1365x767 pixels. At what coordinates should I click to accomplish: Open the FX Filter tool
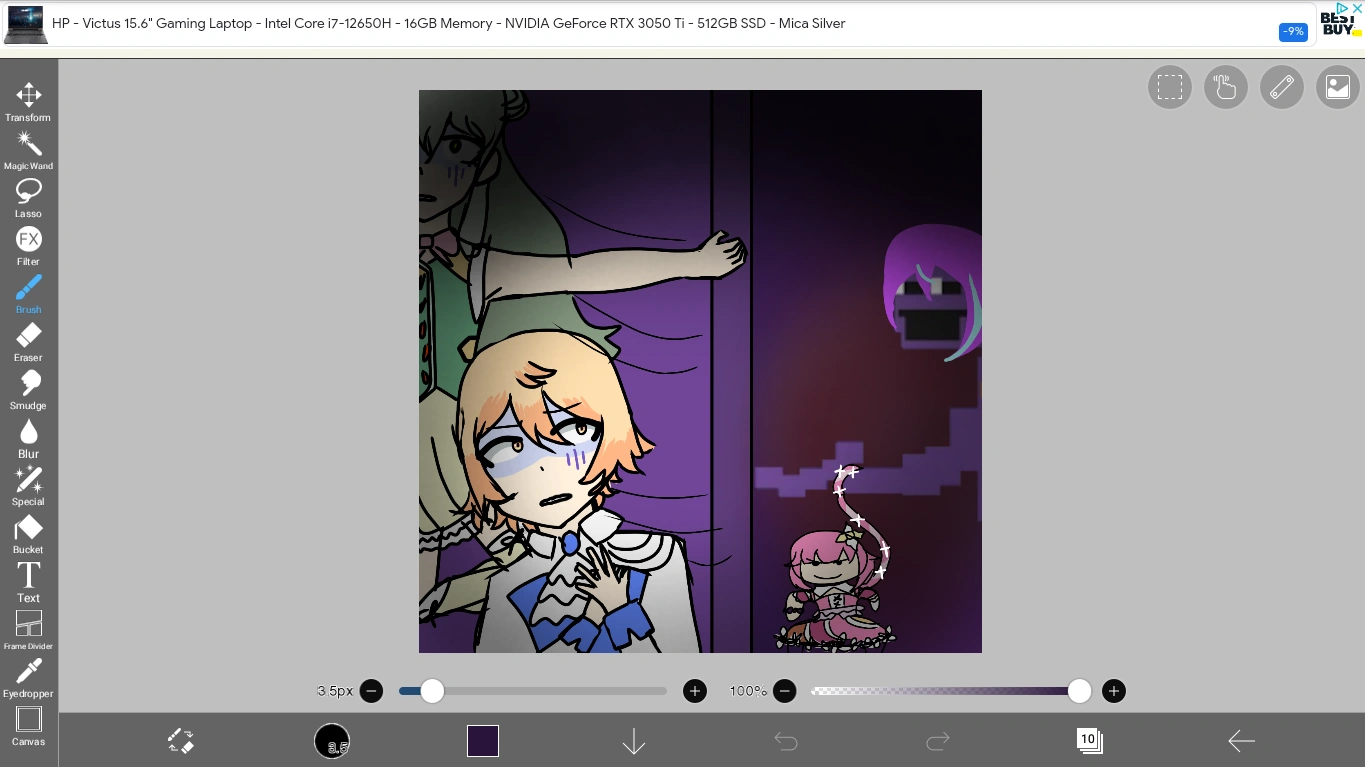click(28, 246)
